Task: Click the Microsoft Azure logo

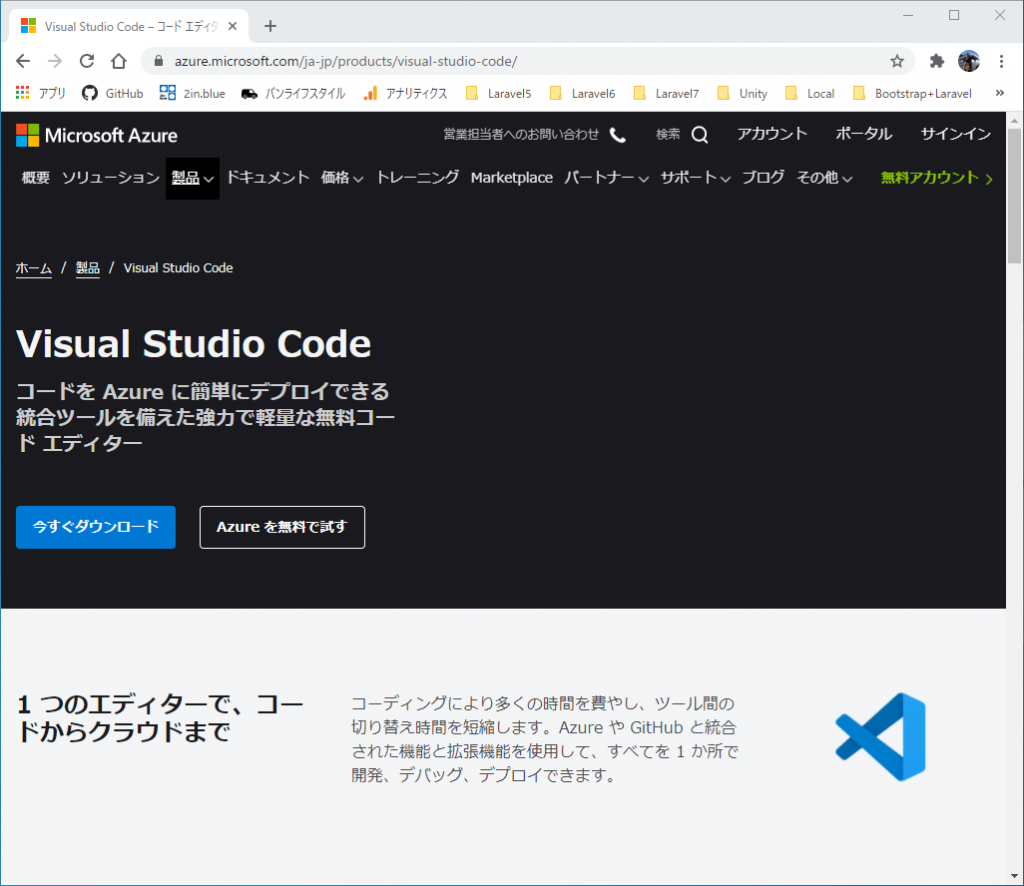Action: (97, 135)
